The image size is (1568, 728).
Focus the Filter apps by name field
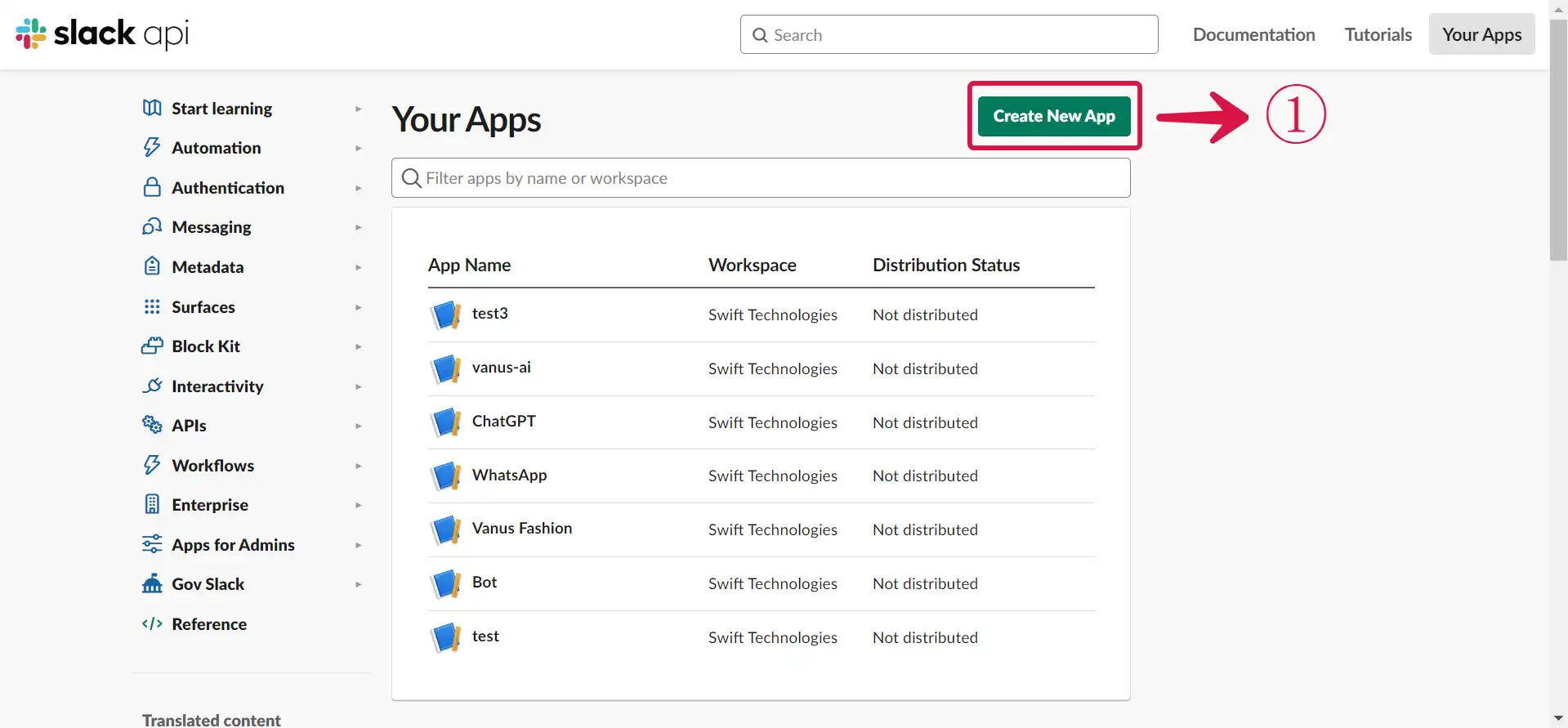click(761, 178)
